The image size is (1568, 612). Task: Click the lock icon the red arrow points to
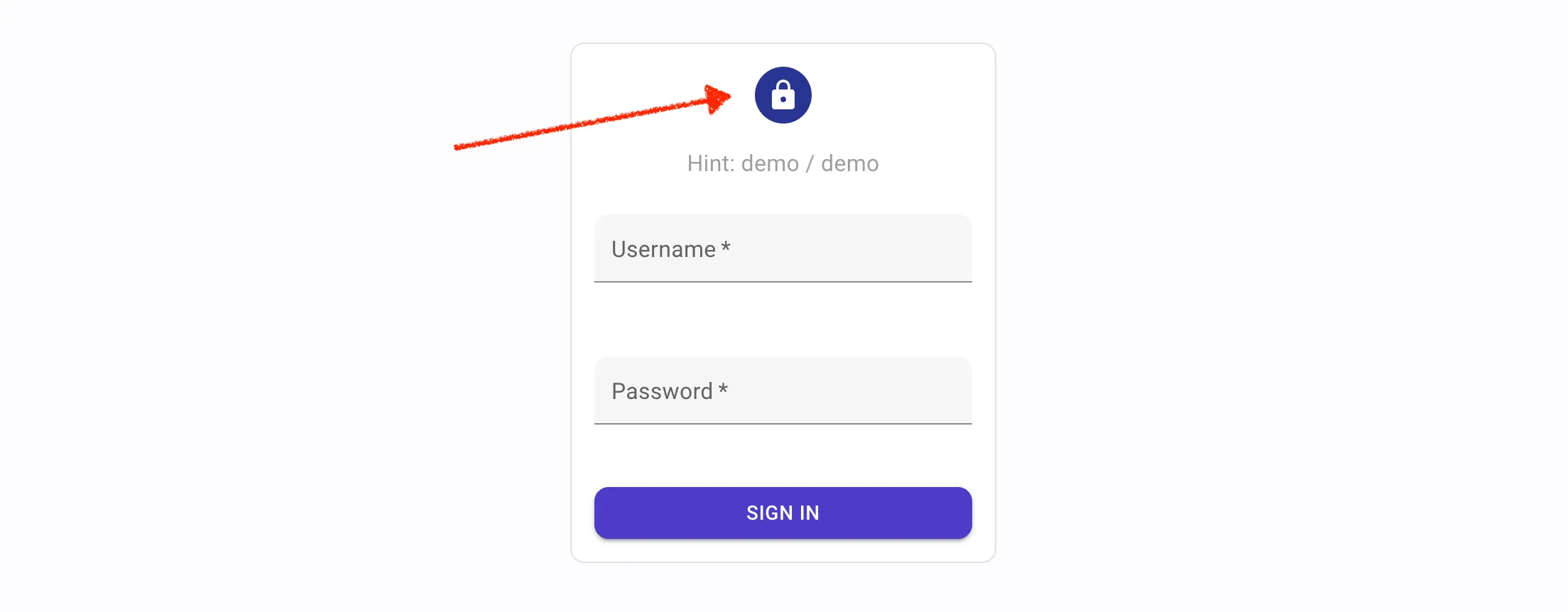click(783, 95)
